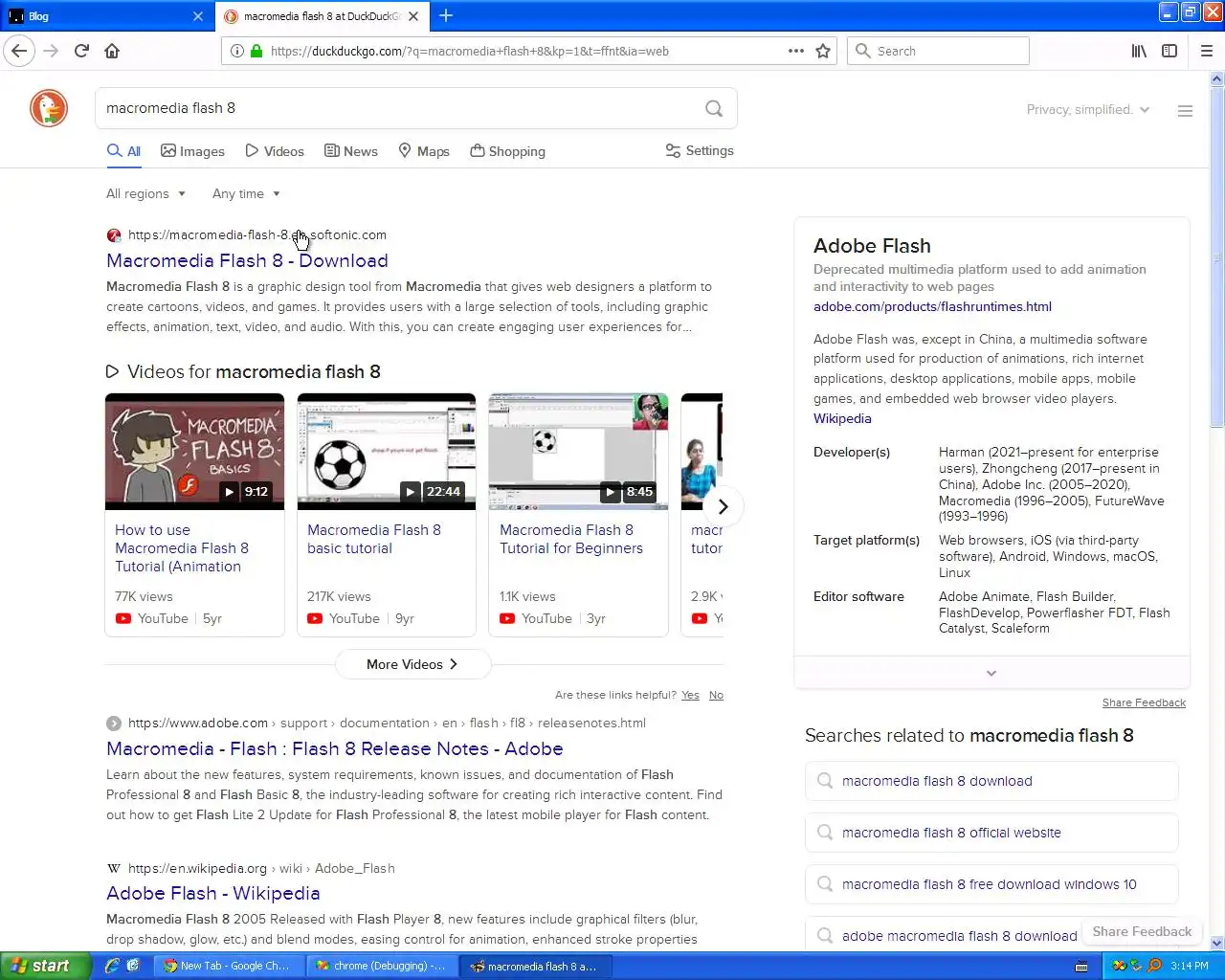Select the Maps search tab
Screen dimensions: 1225x980
pyautogui.click(x=424, y=151)
